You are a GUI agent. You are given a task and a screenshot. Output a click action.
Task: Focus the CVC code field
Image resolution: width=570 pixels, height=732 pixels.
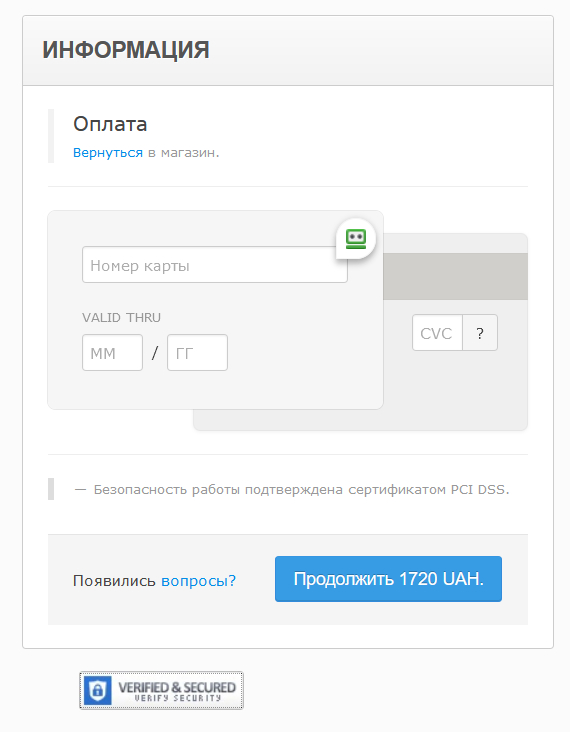click(x=437, y=333)
